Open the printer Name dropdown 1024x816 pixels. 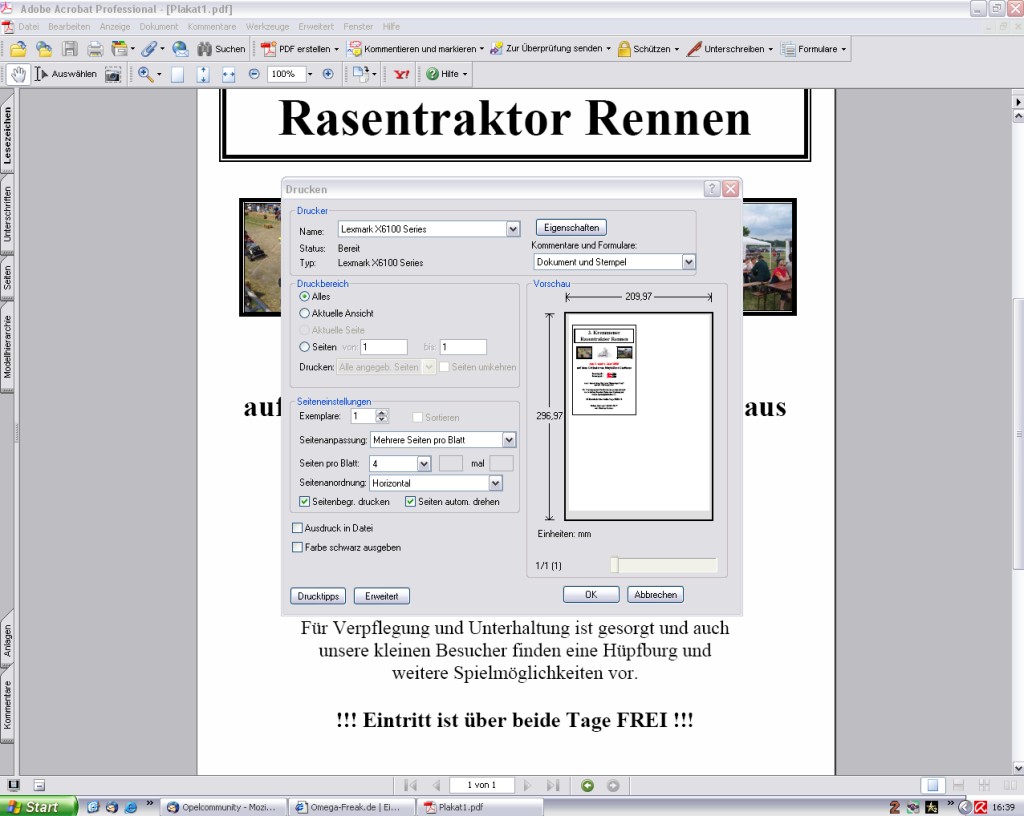[x=513, y=229]
